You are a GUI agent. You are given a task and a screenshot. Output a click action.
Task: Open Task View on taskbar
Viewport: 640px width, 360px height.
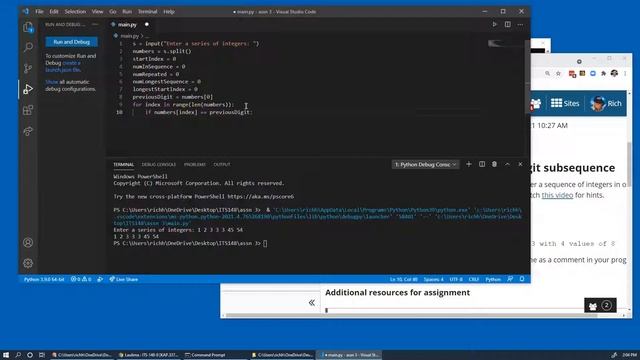pos(42,355)
